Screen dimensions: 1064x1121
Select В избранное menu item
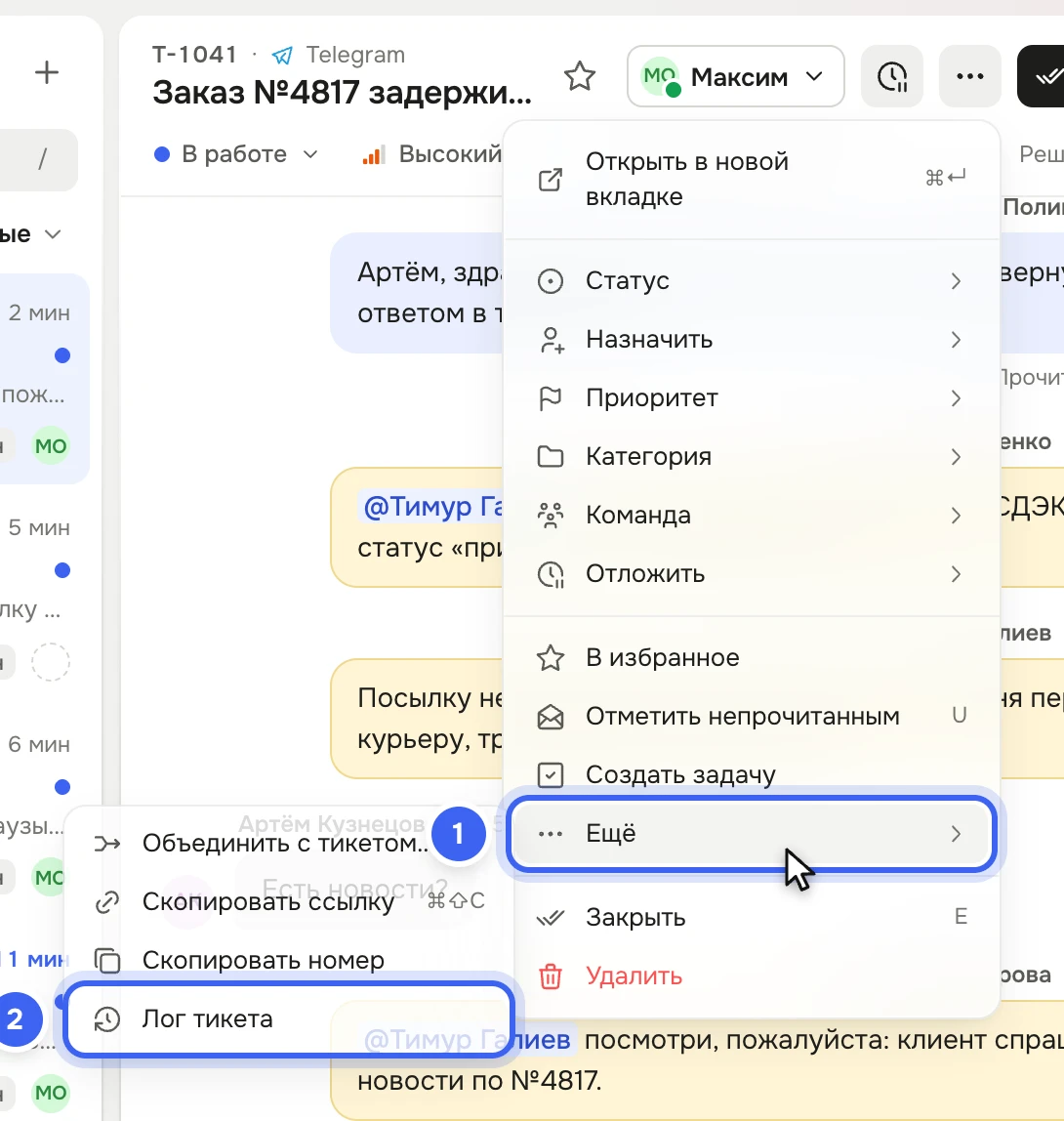click(752, 658)
